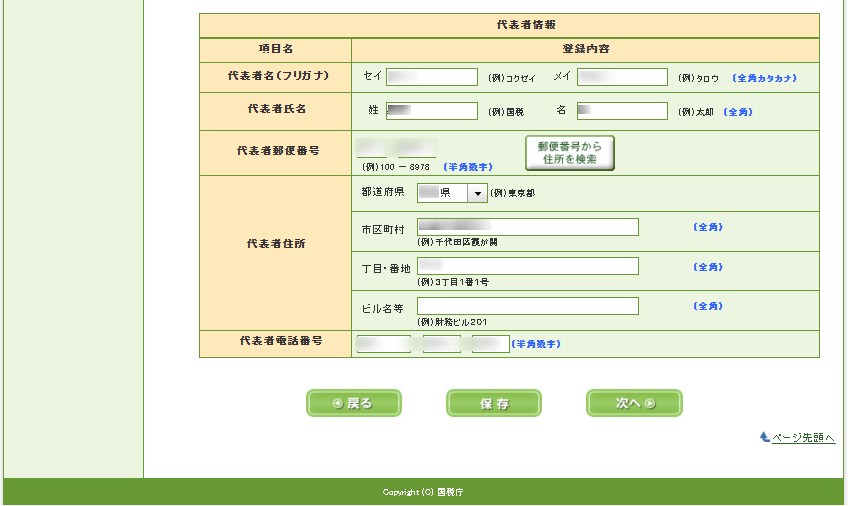Click the middle phone number input box
This screenshot has height=506, width=848.
pyautogui.click(x=441, y=344)
